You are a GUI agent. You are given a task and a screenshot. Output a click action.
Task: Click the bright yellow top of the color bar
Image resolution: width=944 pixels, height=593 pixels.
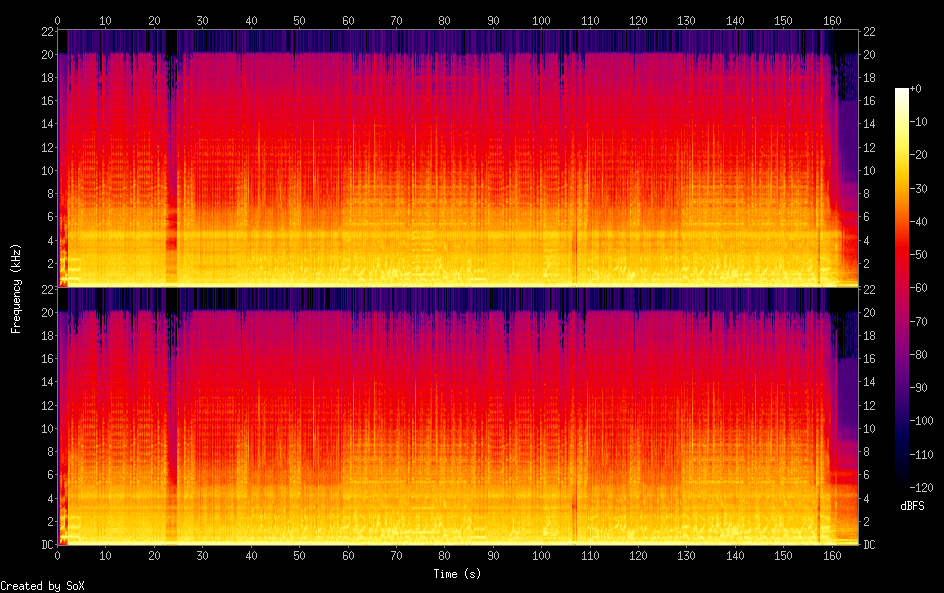coord(902,94)
